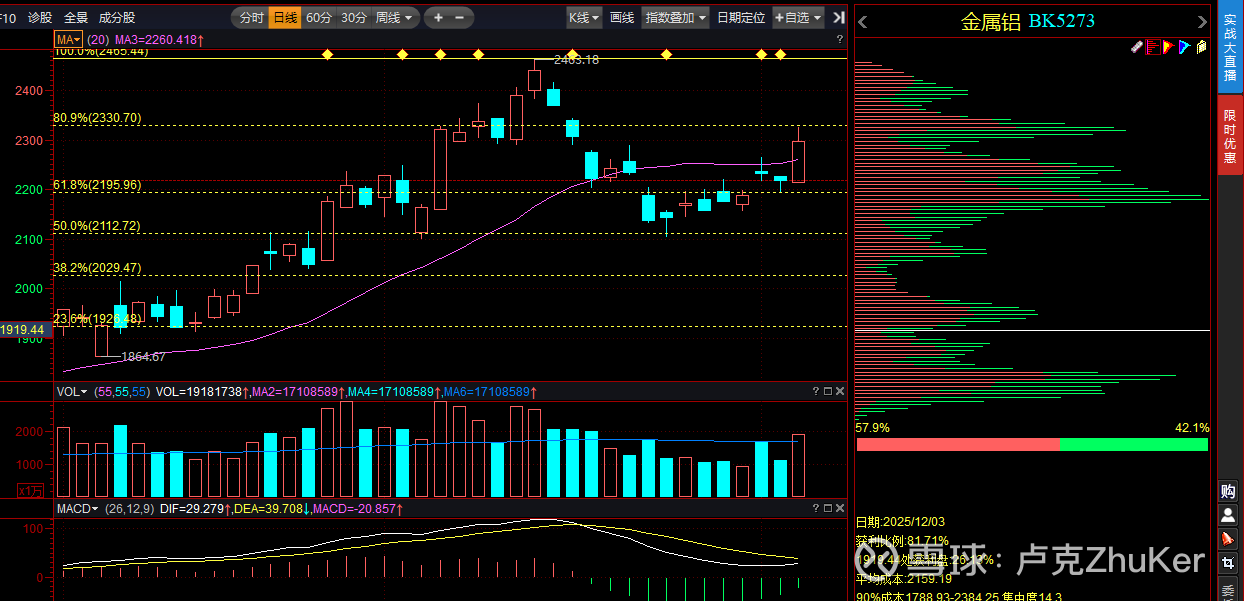Open the 成分股 constituents tab

pos(117,18)
